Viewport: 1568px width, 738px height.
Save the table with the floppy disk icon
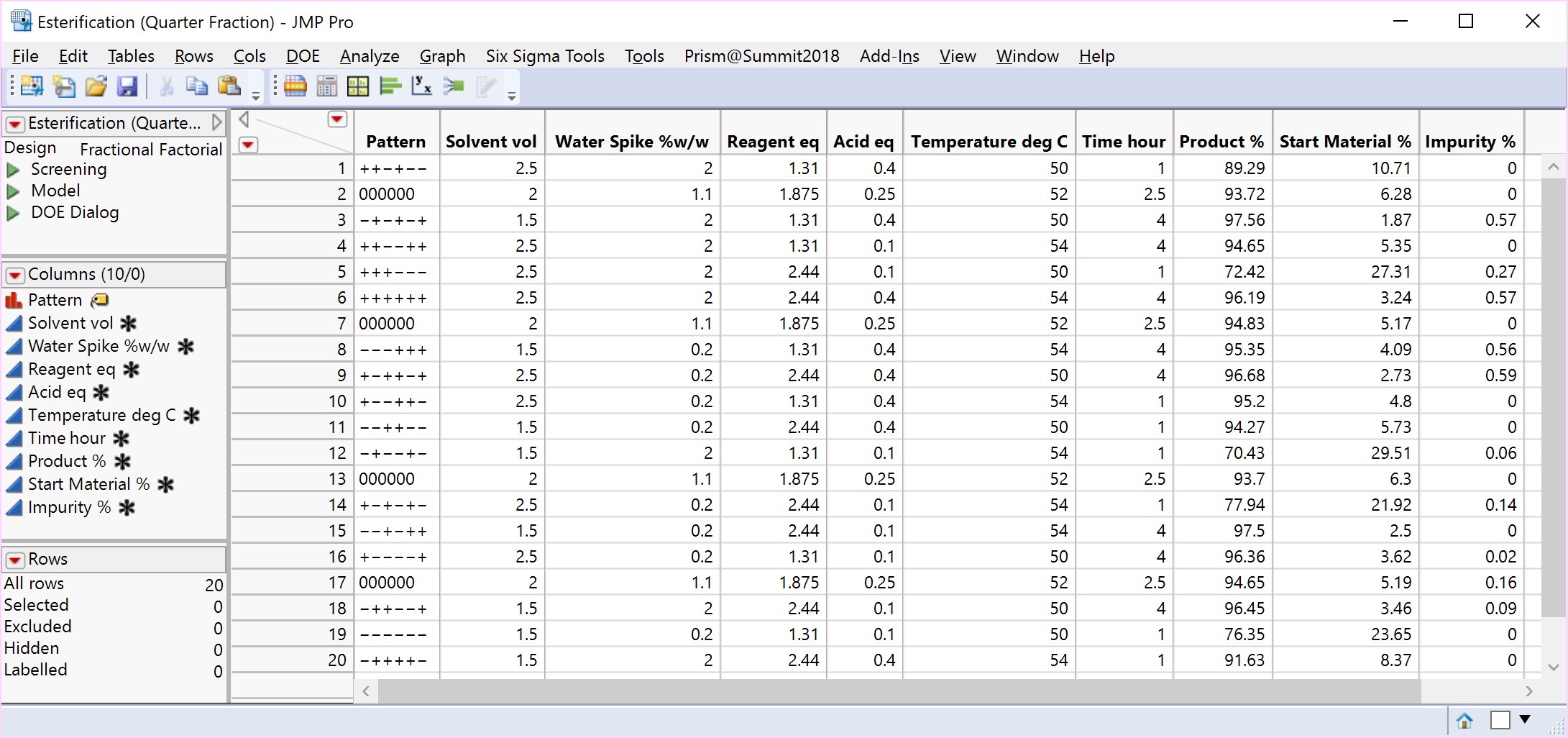pos(127,86)
